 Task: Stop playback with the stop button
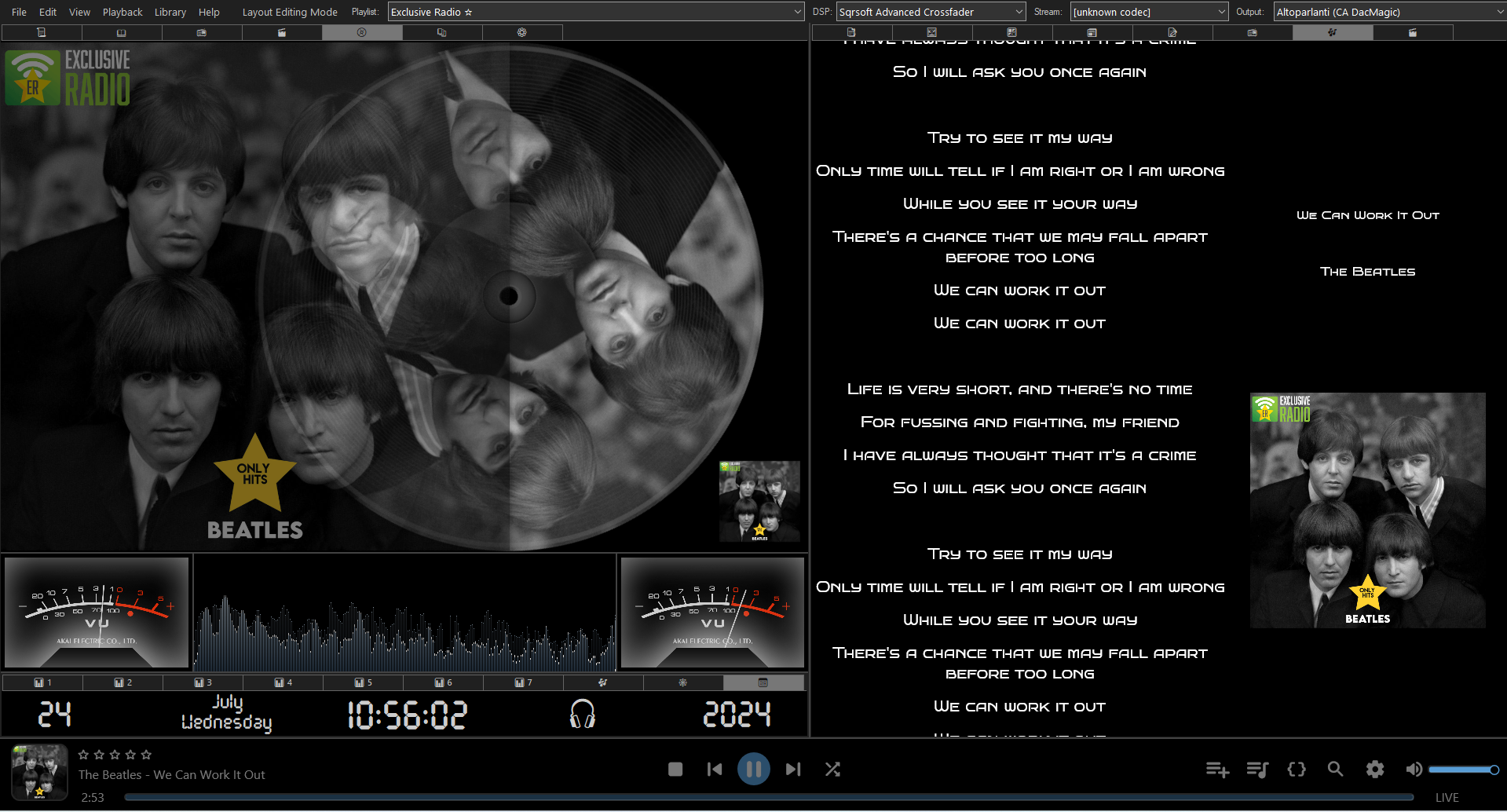(675, 770)
